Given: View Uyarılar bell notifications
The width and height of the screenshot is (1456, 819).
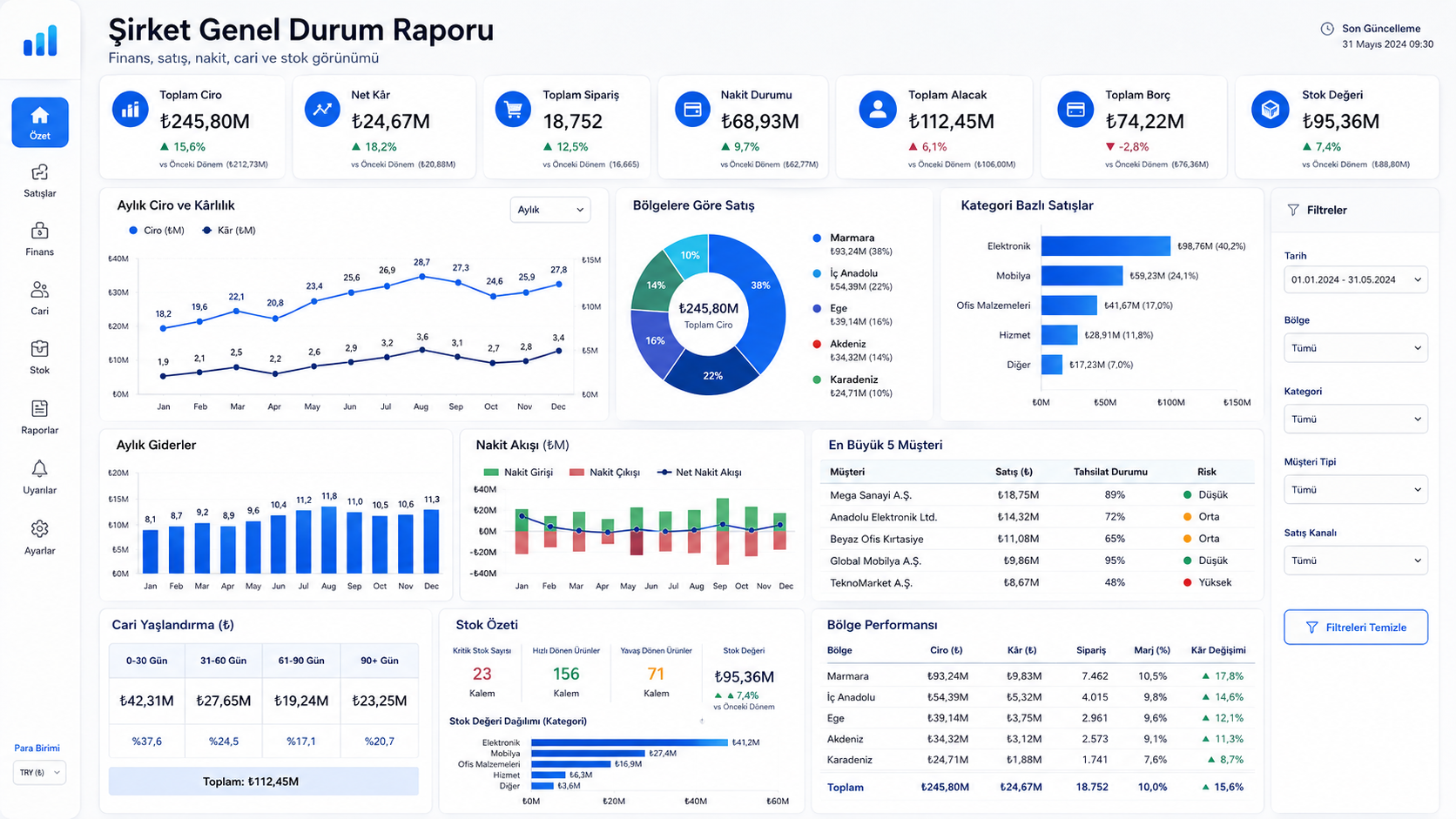Looking at the screenshot, I should 40,478.
